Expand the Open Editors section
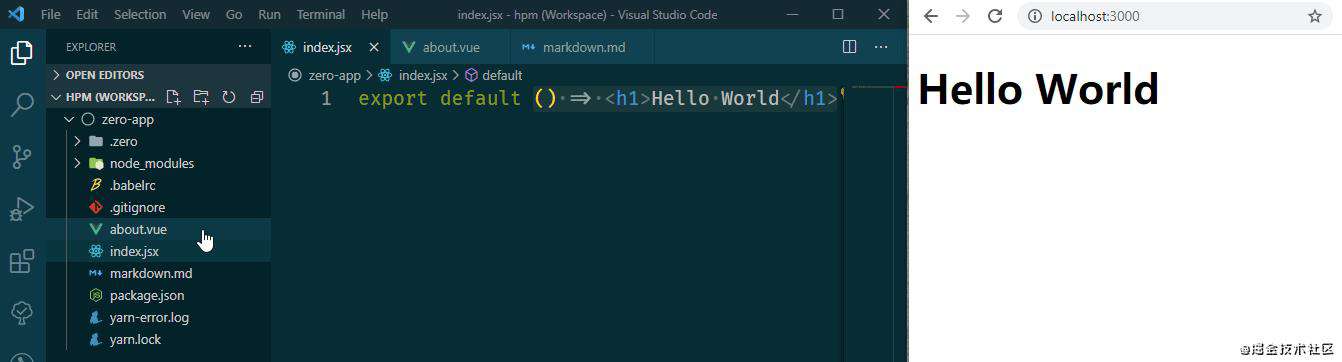The height and width of the screenshot is (362, 1342). point(158,75)
